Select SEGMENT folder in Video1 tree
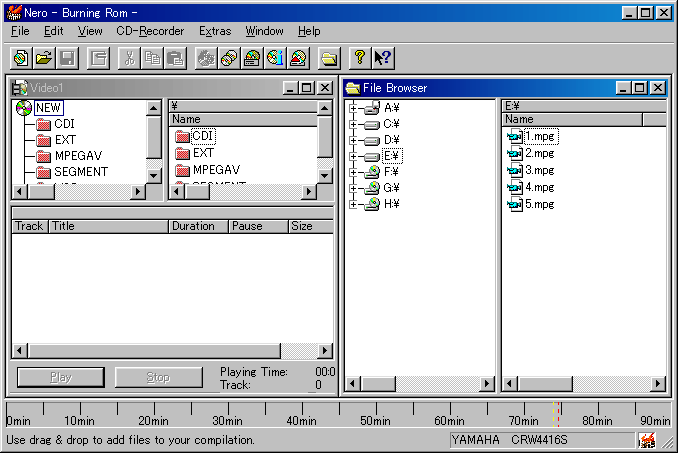This screenshot has height=453, width=678. [81, 172]
